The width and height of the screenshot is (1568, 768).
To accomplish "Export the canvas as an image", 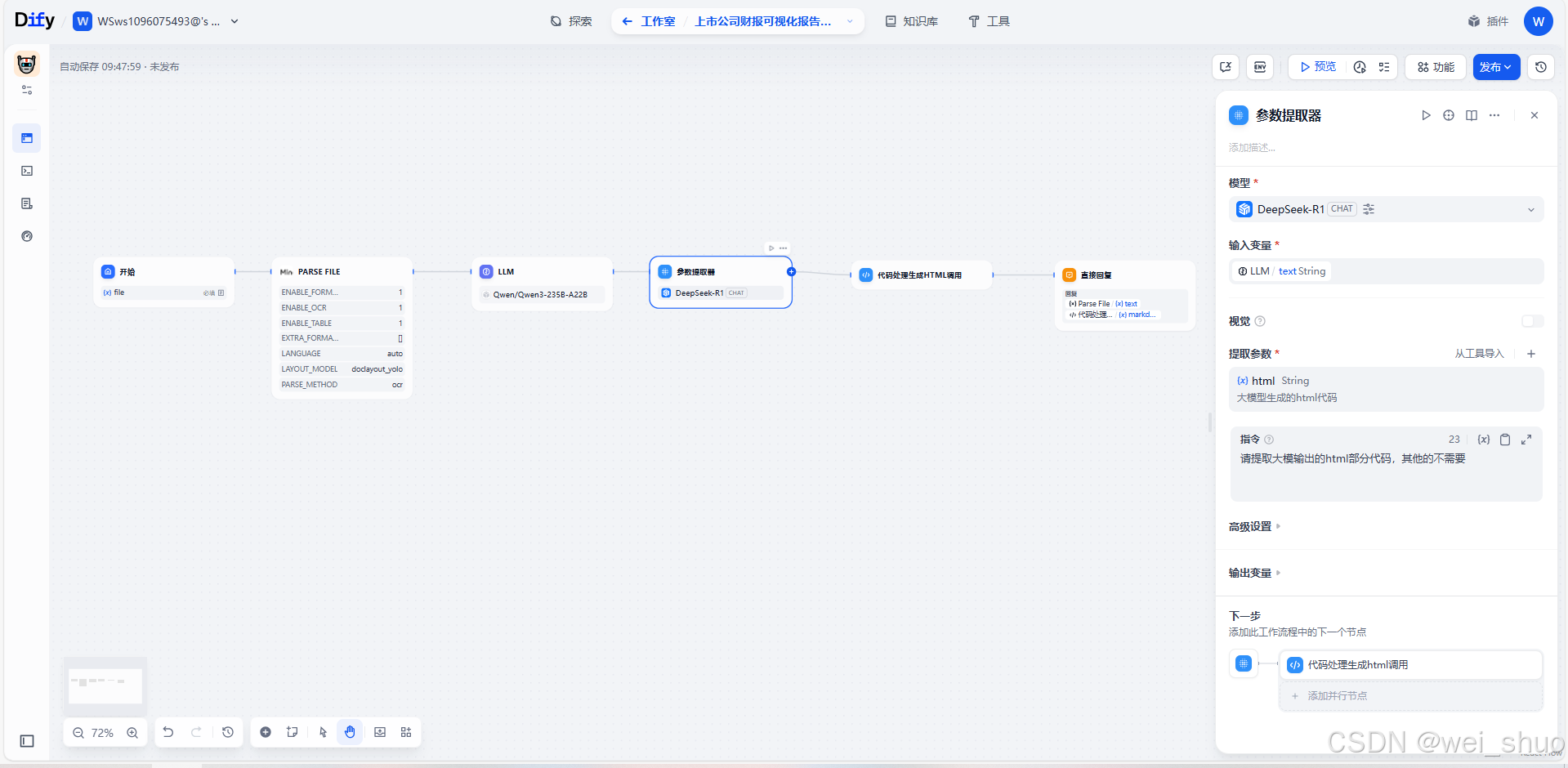I will [x=380, y=732].
